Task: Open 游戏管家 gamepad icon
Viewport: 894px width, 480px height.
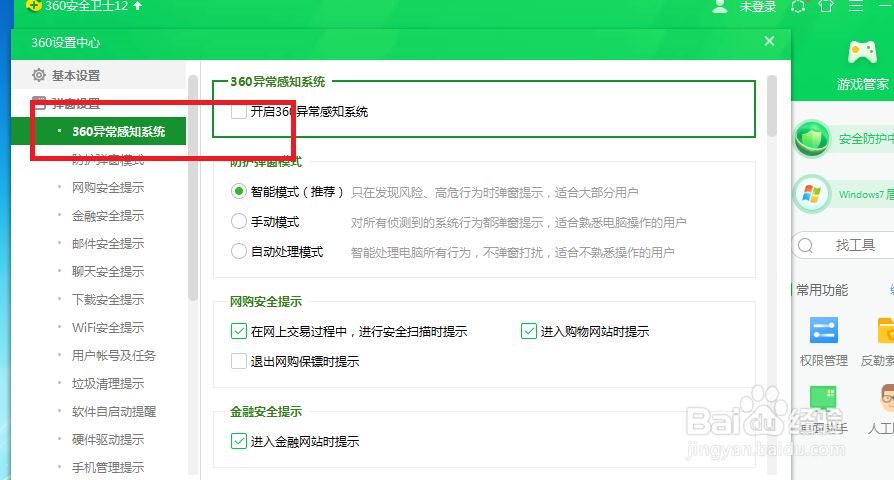Action: (862, 53)
